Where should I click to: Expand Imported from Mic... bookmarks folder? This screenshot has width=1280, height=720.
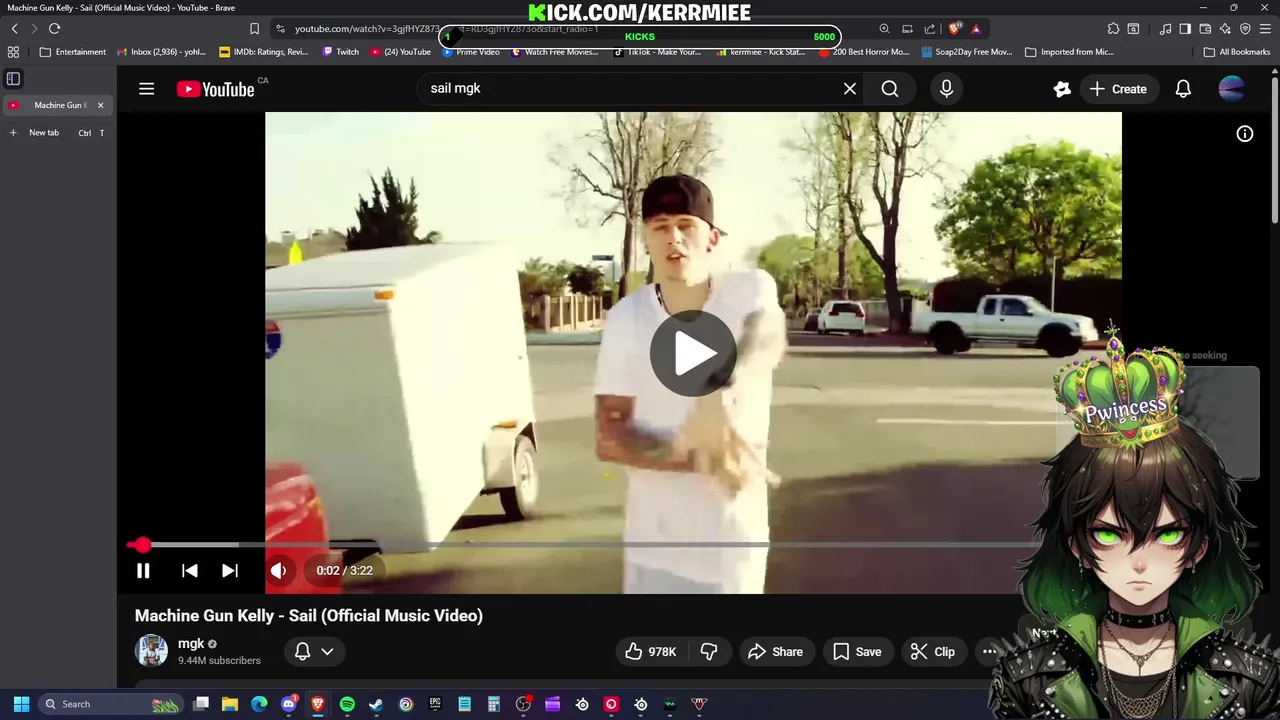1070,52
